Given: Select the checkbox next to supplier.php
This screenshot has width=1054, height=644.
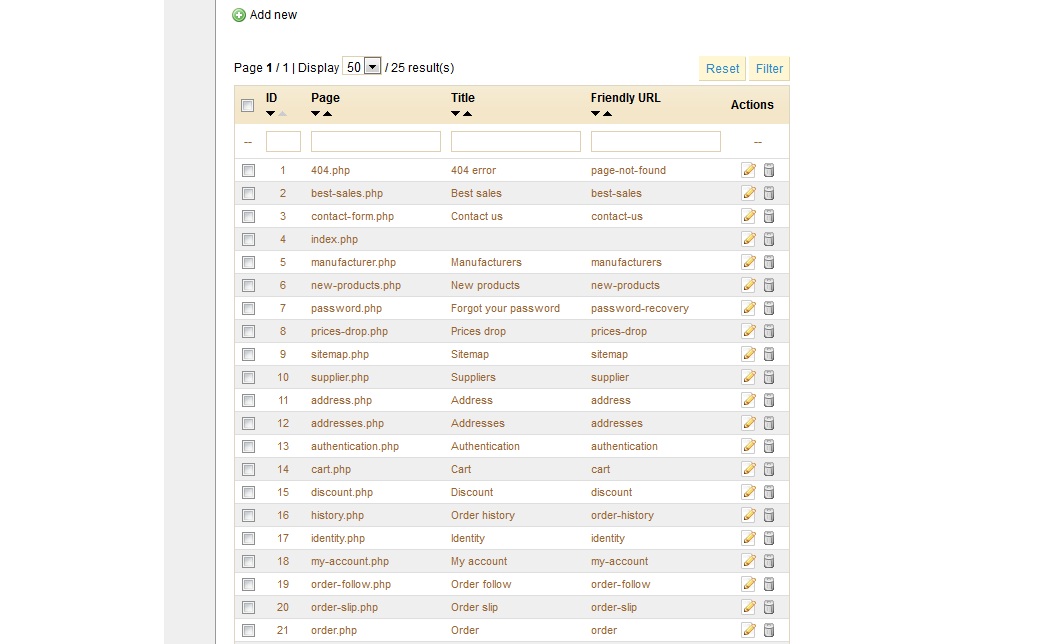Looking at the screenshot, I should [x=248, y=377].
